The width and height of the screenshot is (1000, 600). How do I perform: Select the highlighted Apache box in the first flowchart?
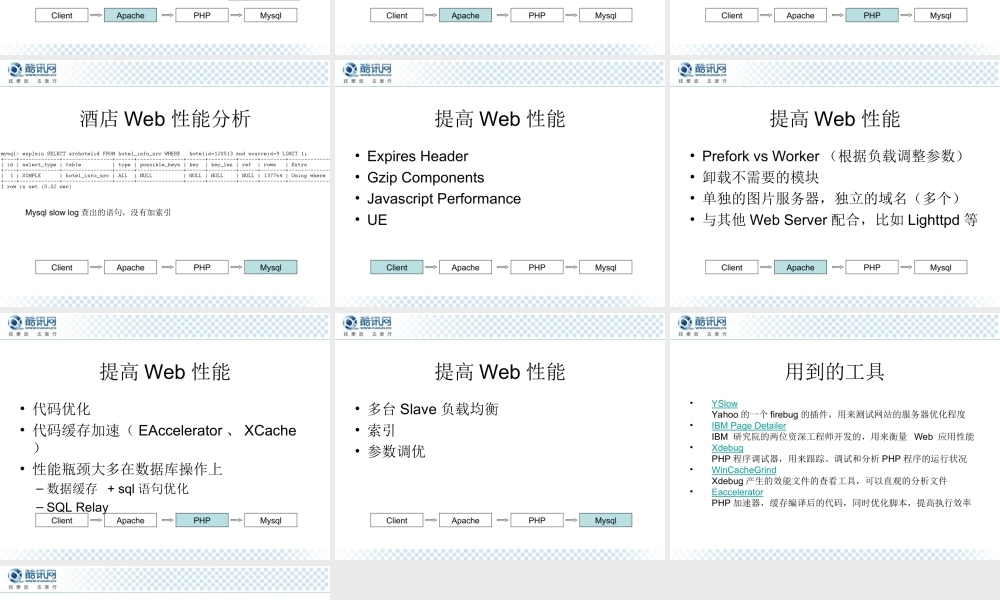(132, 15)
